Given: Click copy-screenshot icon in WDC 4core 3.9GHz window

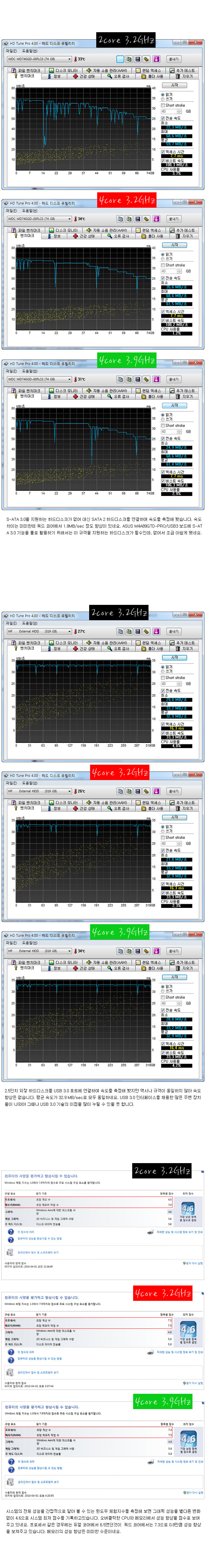Looking at the screenshot, I should point(129,379).
